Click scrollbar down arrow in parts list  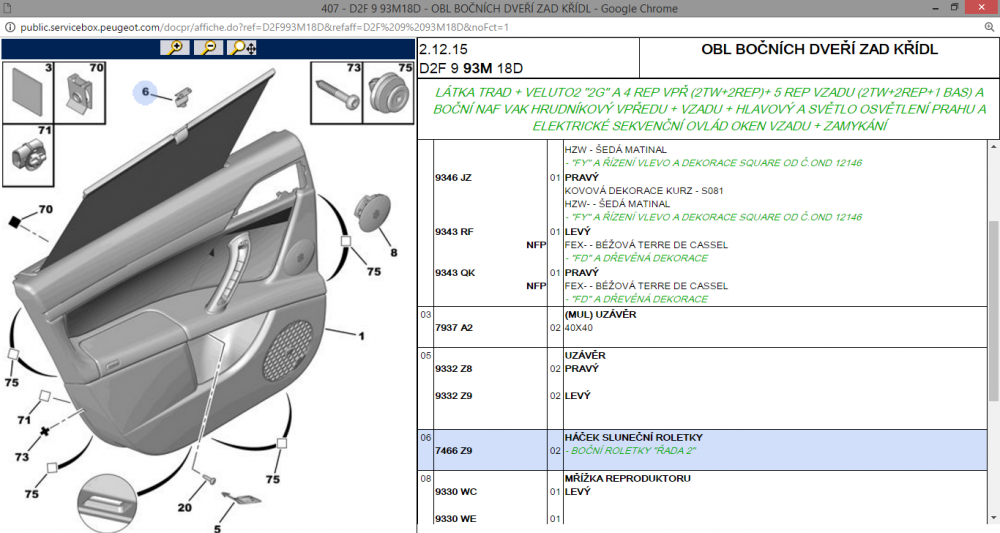tap(994, 518)
